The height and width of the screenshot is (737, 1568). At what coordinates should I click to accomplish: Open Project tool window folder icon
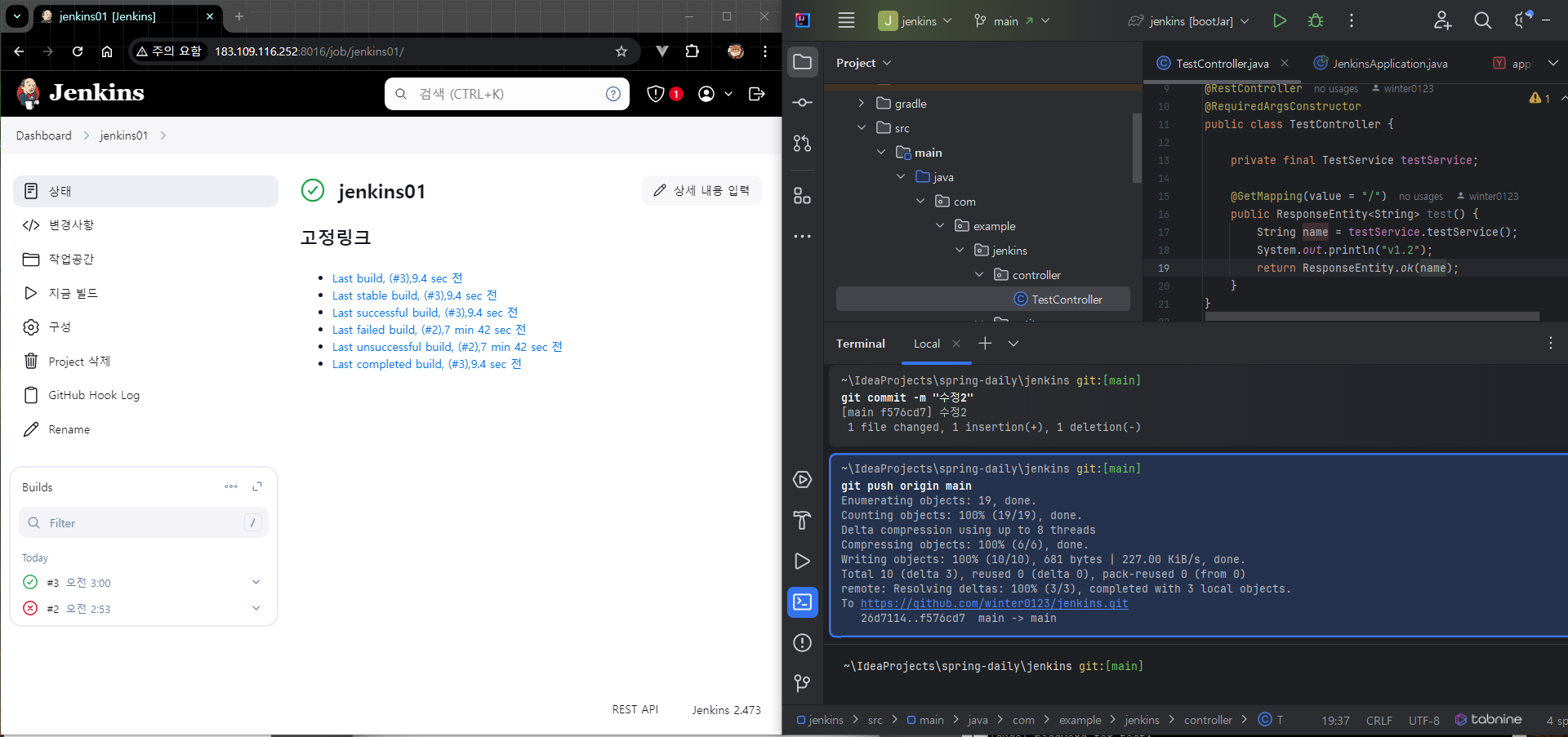[803, 62]
